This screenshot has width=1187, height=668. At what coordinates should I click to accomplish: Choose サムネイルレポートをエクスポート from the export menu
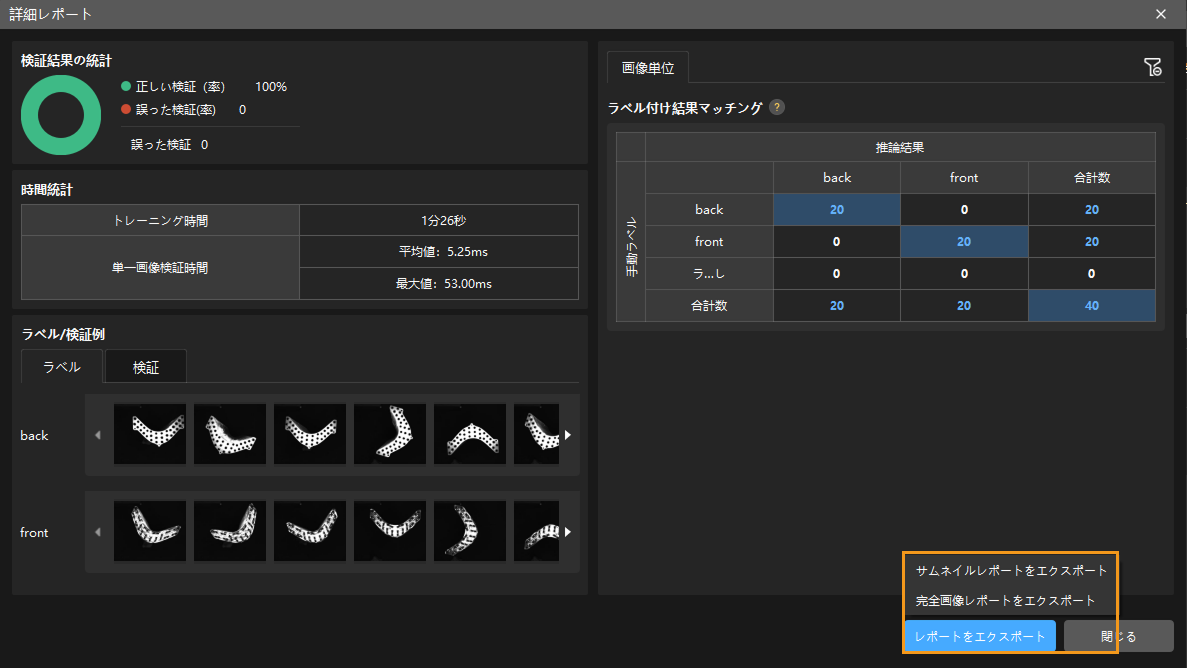coord(1011,570)
